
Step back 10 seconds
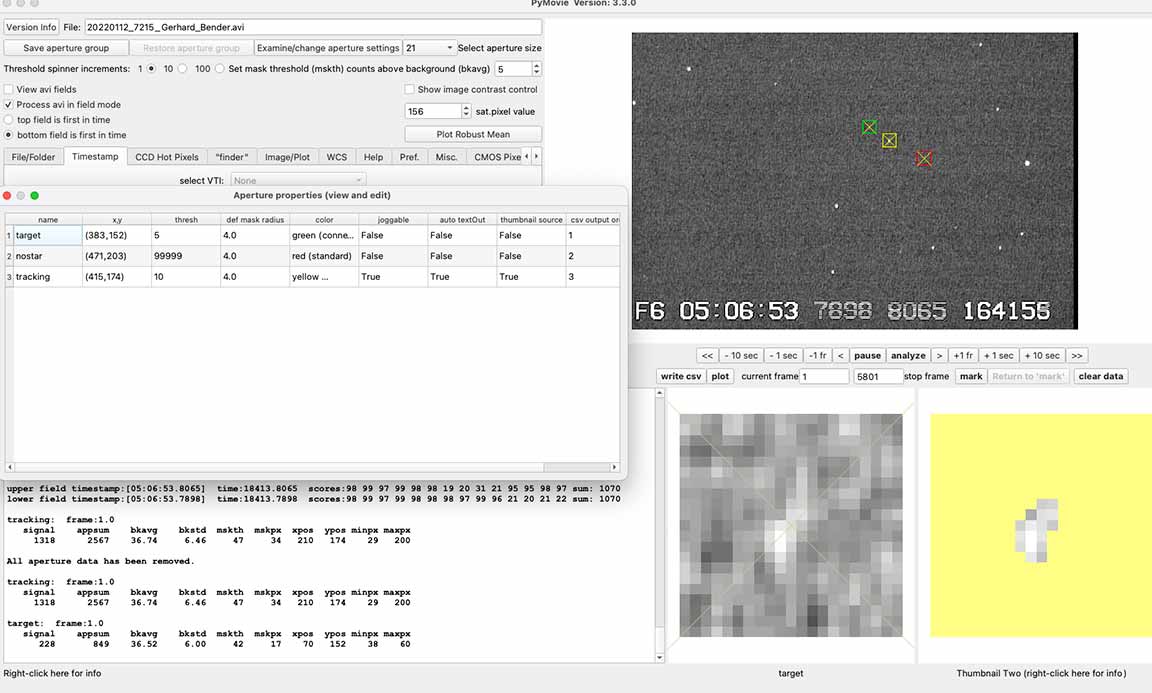point(741,356)
